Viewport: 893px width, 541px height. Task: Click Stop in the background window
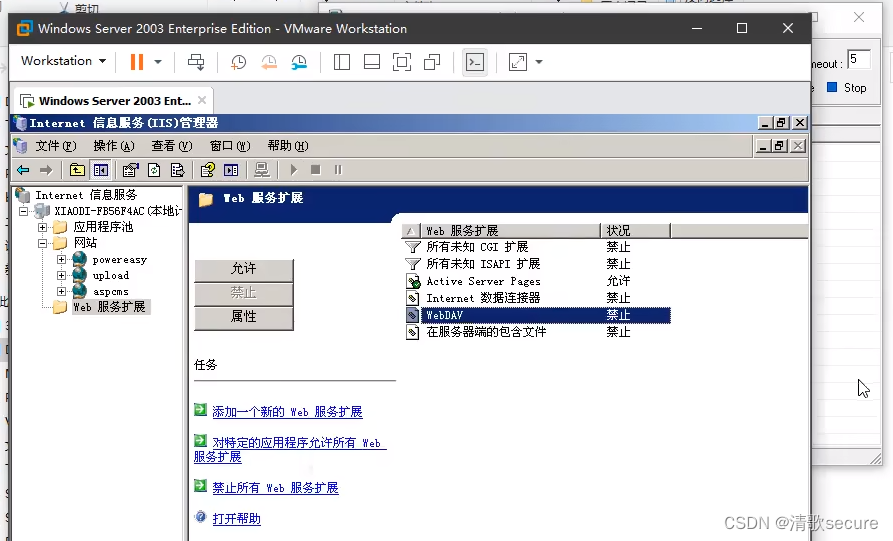(x=847, y=88)
